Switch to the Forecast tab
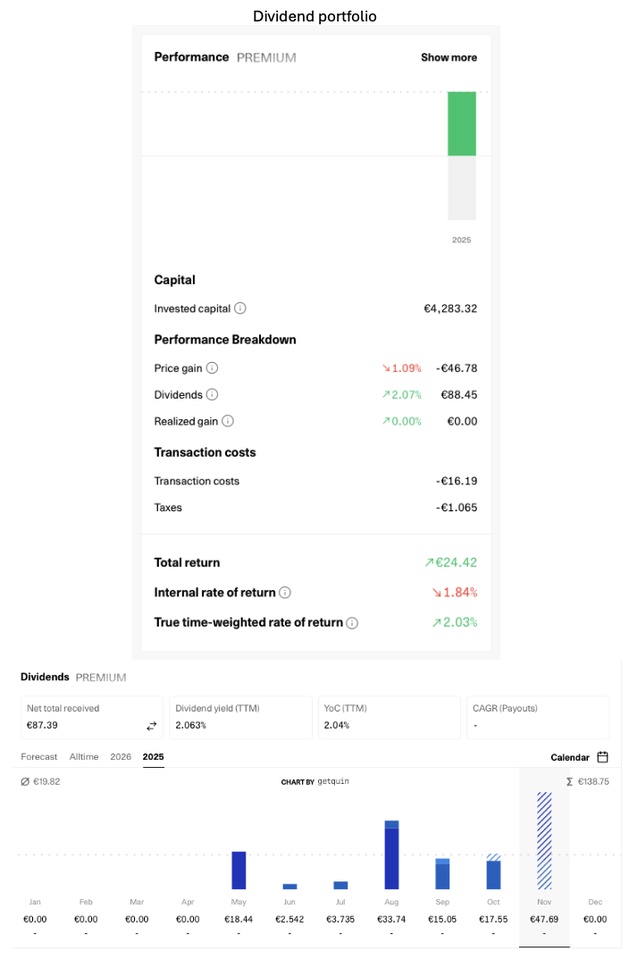Screen dimensions: 629x960 point(39,757)
